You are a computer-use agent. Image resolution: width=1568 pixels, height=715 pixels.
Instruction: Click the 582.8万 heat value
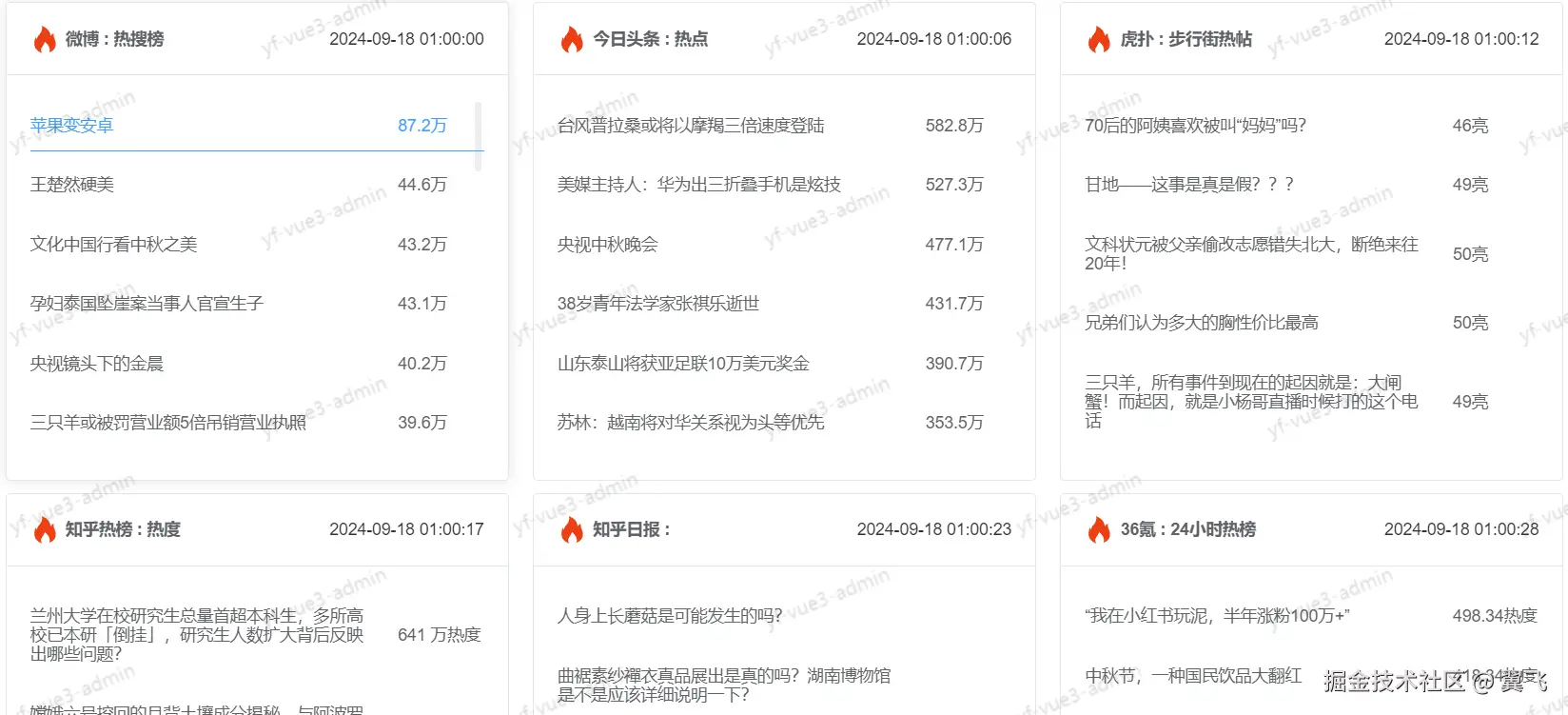click(954, 126)
